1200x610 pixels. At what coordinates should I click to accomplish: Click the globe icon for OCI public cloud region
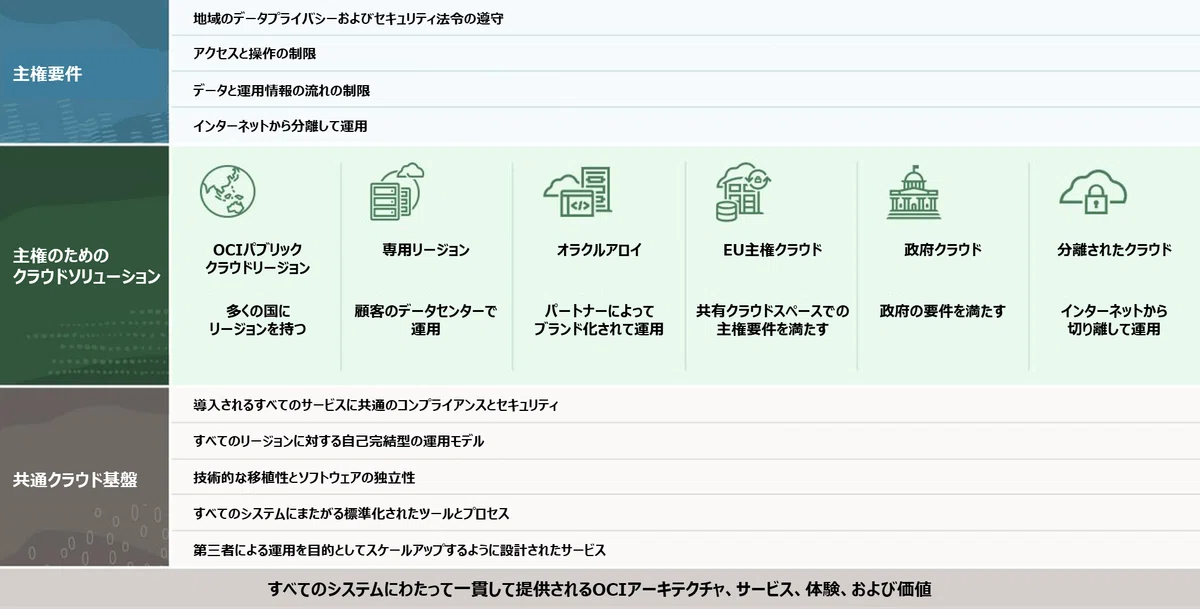pyautogui.click(x=227, y=192)
